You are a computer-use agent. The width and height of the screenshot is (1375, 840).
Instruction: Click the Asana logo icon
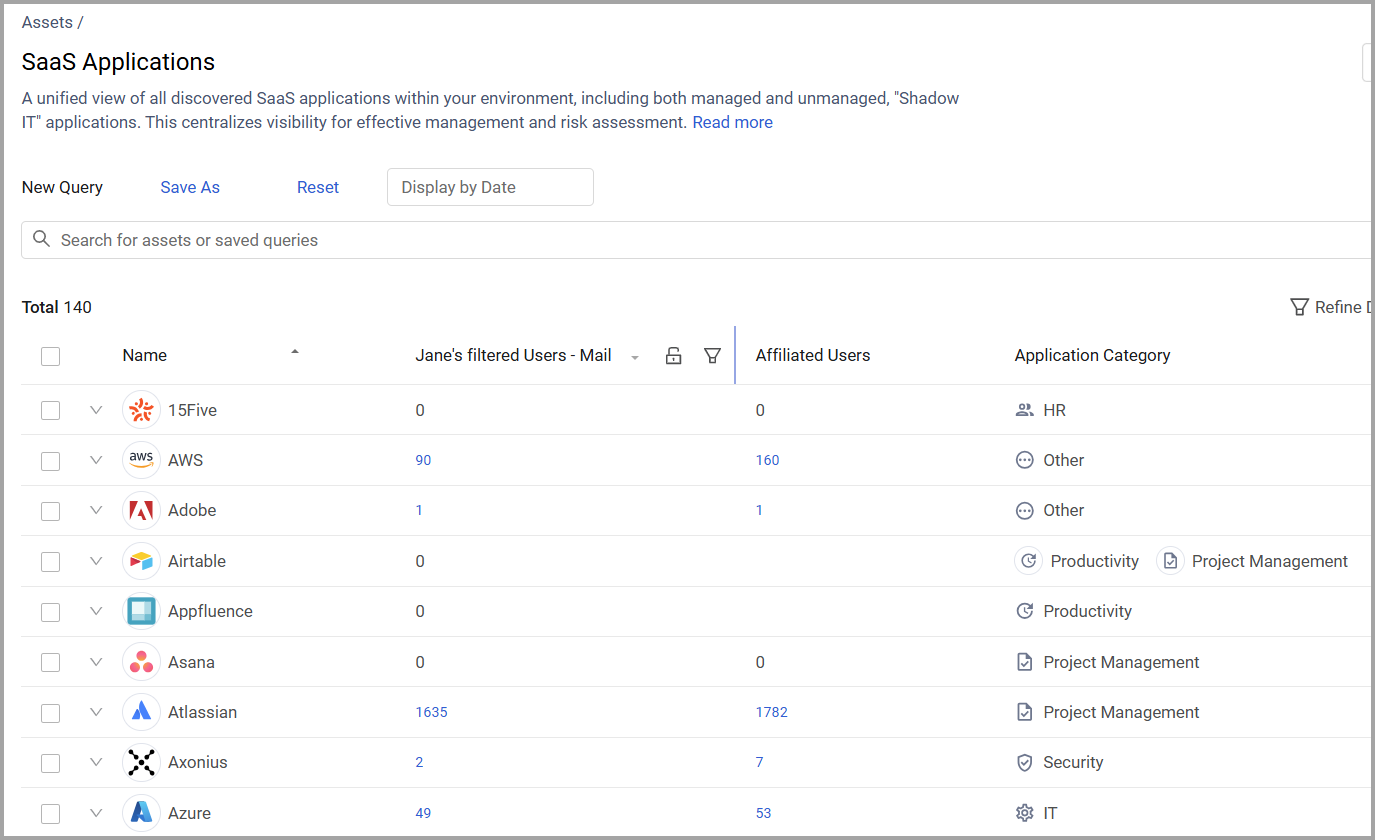tap(141, 662)
